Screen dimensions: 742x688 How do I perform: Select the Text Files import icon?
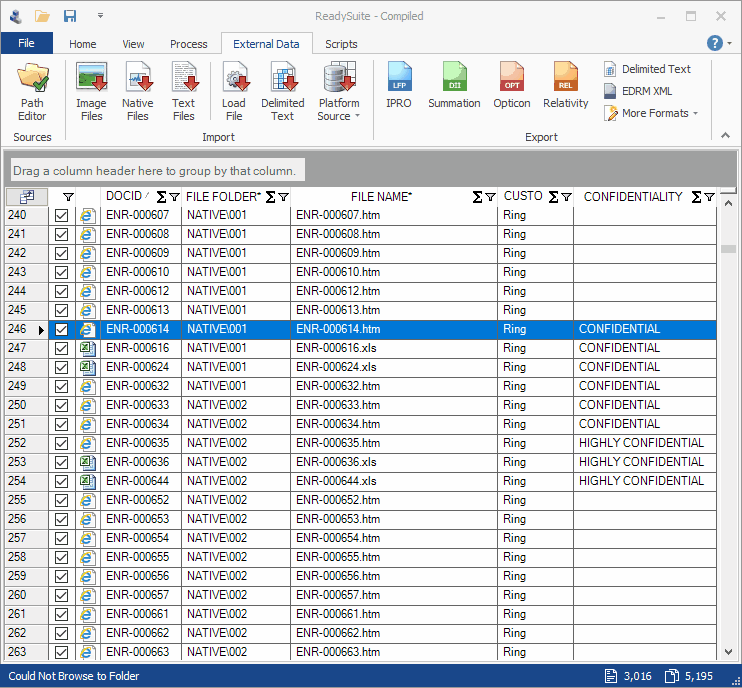pyautogui.click(x=184, y=91)
